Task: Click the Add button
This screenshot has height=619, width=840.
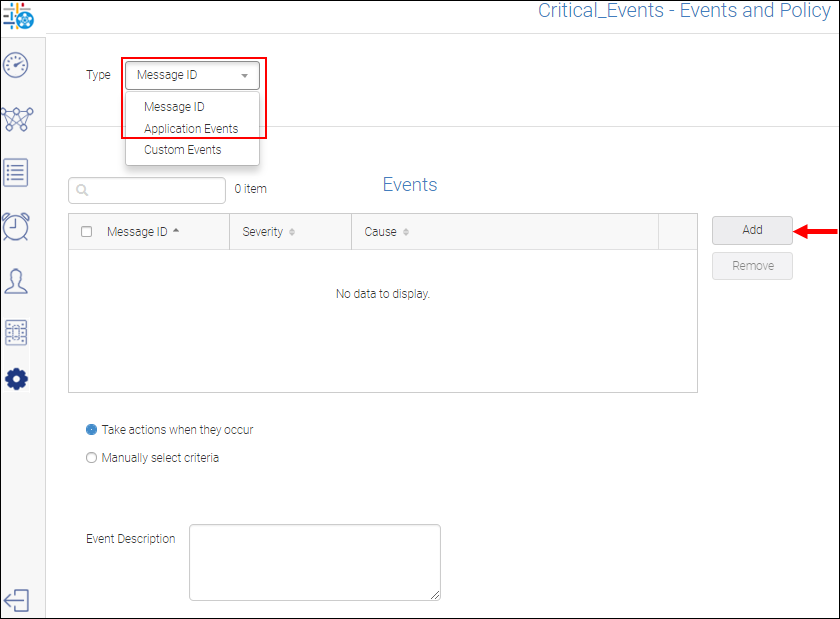Action: [x=752, y=230]
